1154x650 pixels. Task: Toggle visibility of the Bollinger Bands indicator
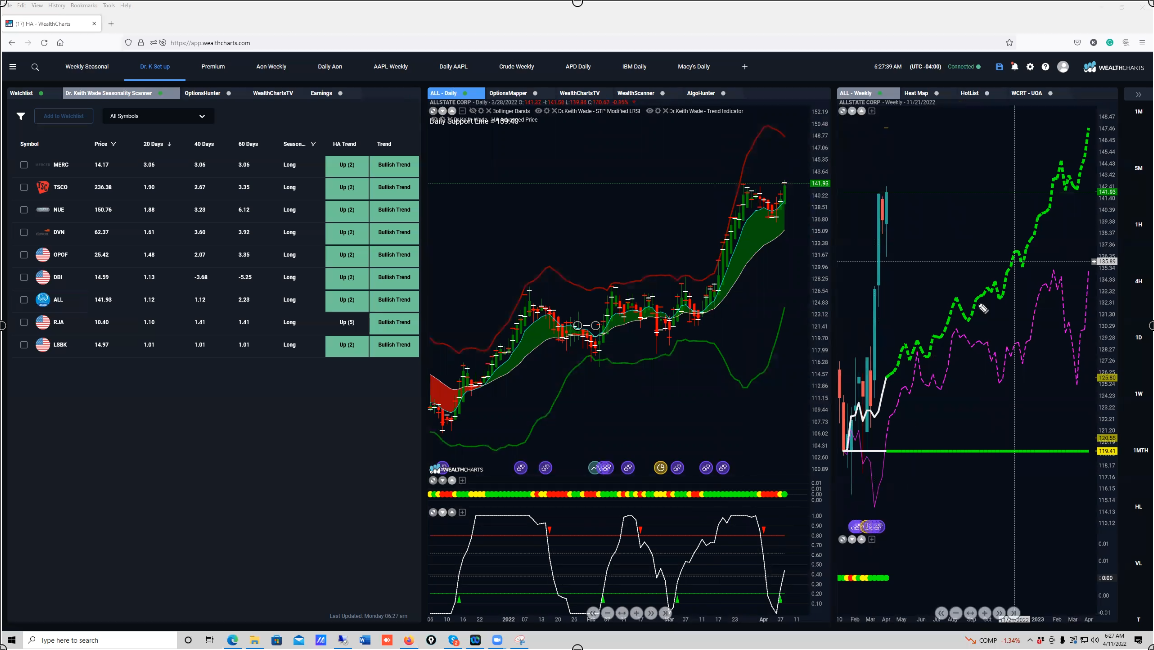click(472, 111)
